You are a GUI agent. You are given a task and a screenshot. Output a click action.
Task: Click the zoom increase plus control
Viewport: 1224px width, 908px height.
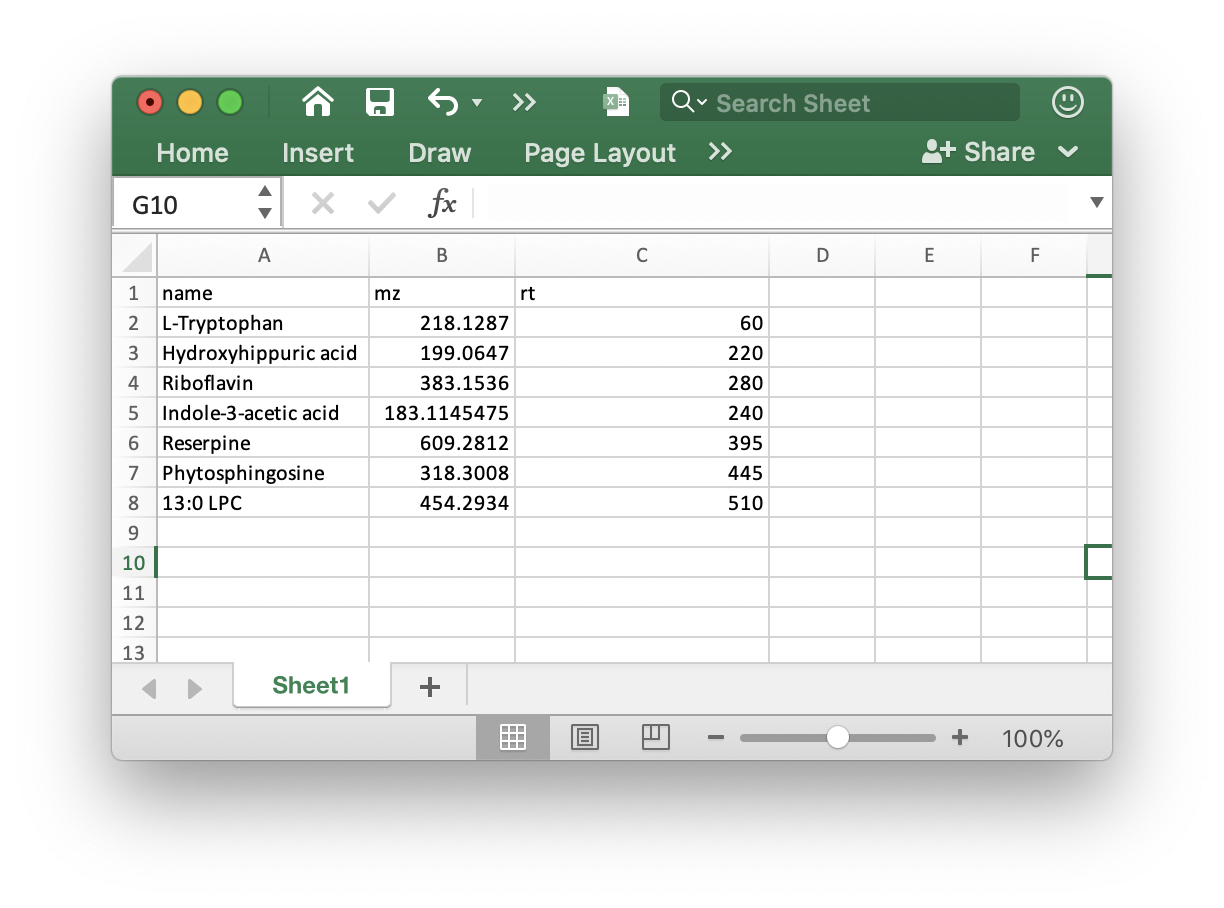960,737
